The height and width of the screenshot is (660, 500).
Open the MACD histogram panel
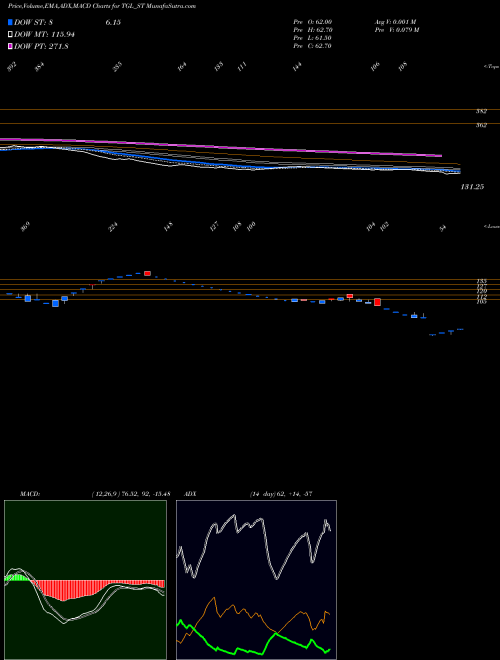(x=85, y=580)
